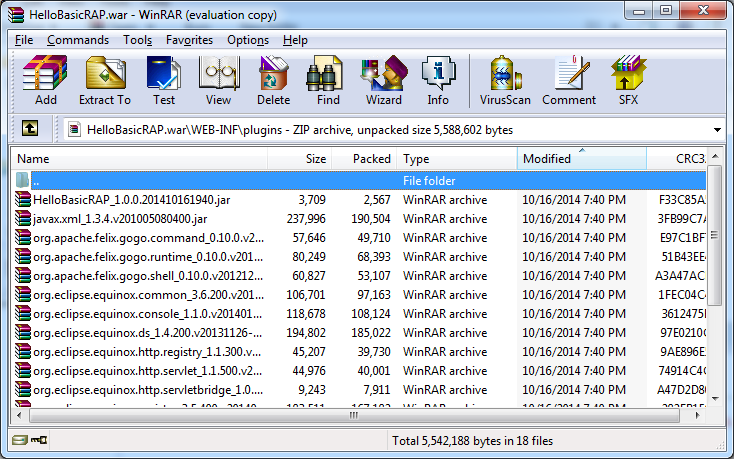Click icon of javax.xml_1.3.4 jar

[23, 219]
